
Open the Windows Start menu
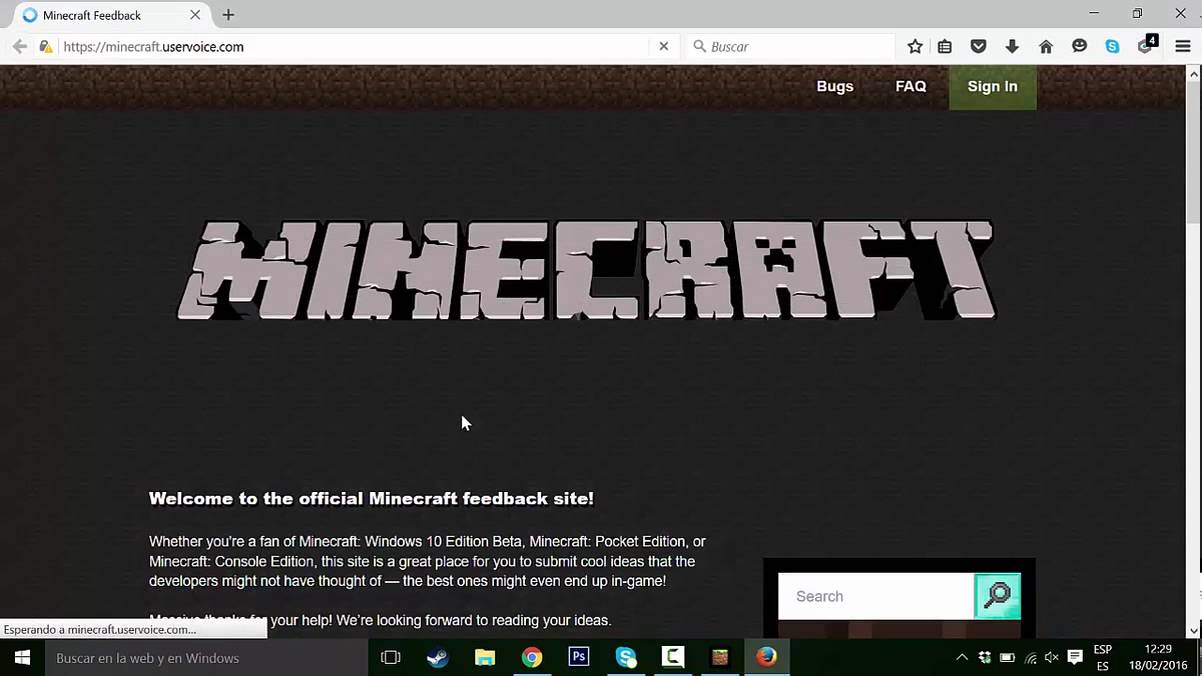(x=21, y=657)
